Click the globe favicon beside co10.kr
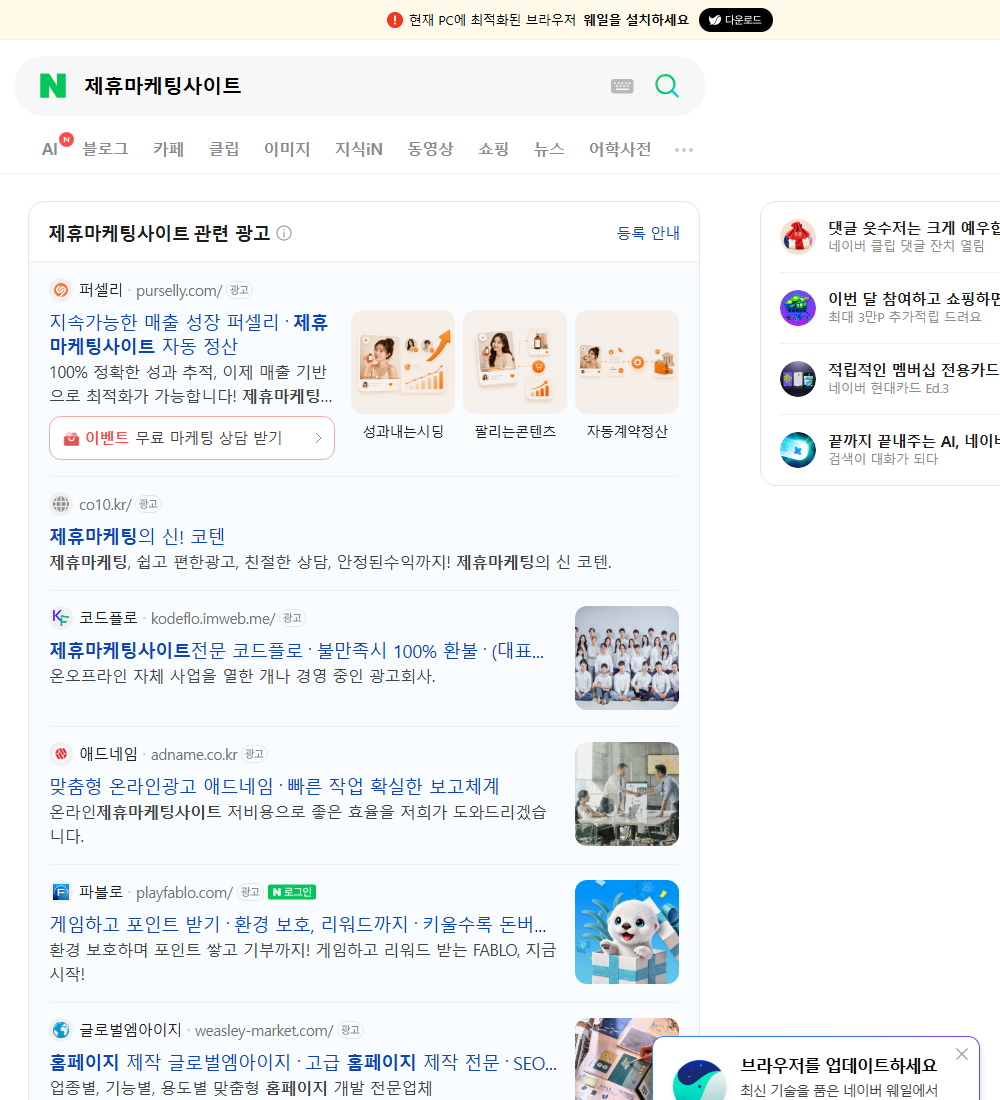The image size is (1000, 1100). tap(61, 504)
